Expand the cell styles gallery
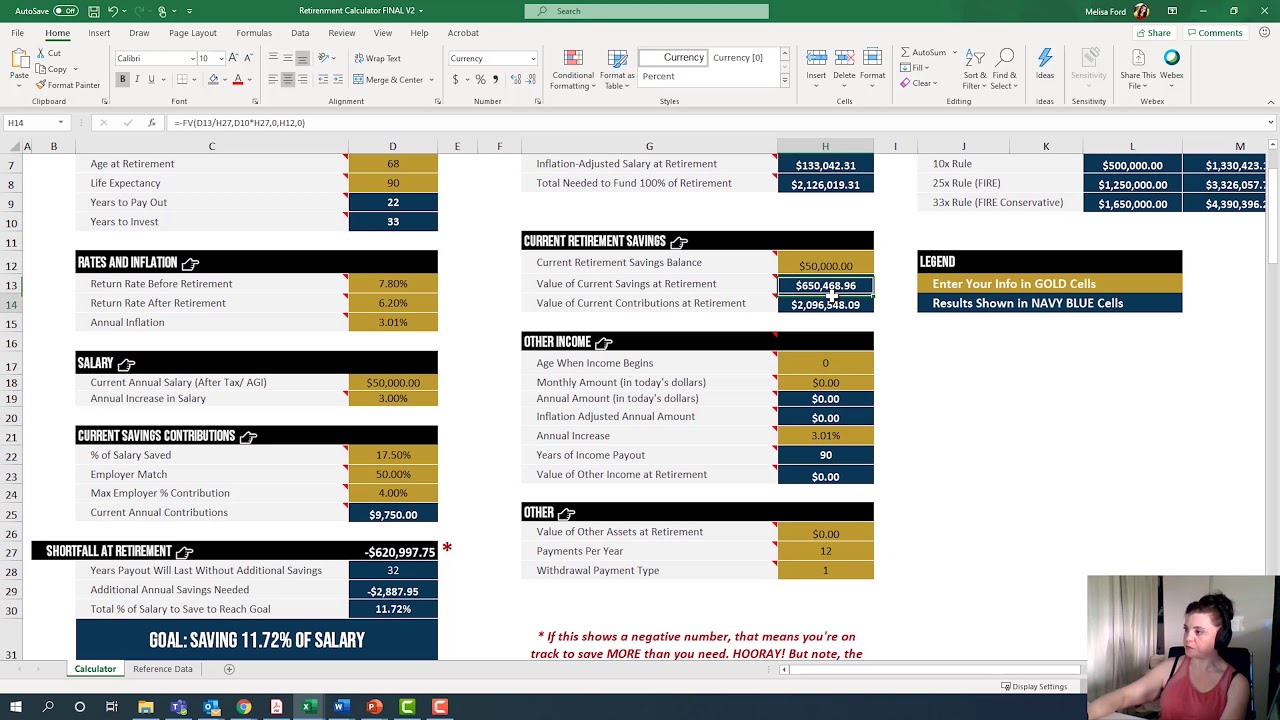The height and width of the screenshot is (720, 1280). [785, 81]
